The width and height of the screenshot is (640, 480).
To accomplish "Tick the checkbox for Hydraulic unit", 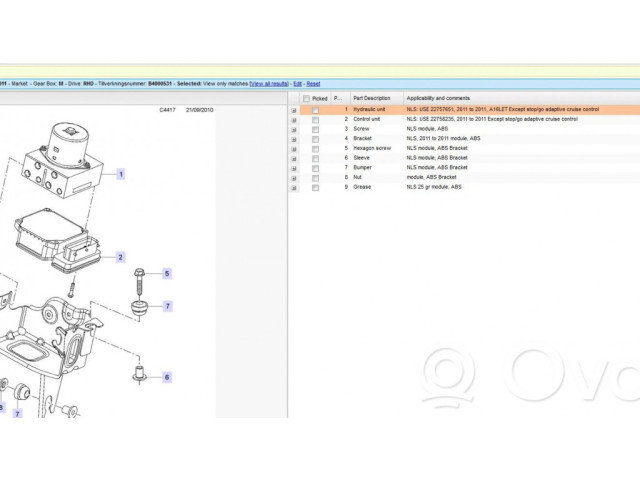I will pyautogui.click(x=316, y=109).
